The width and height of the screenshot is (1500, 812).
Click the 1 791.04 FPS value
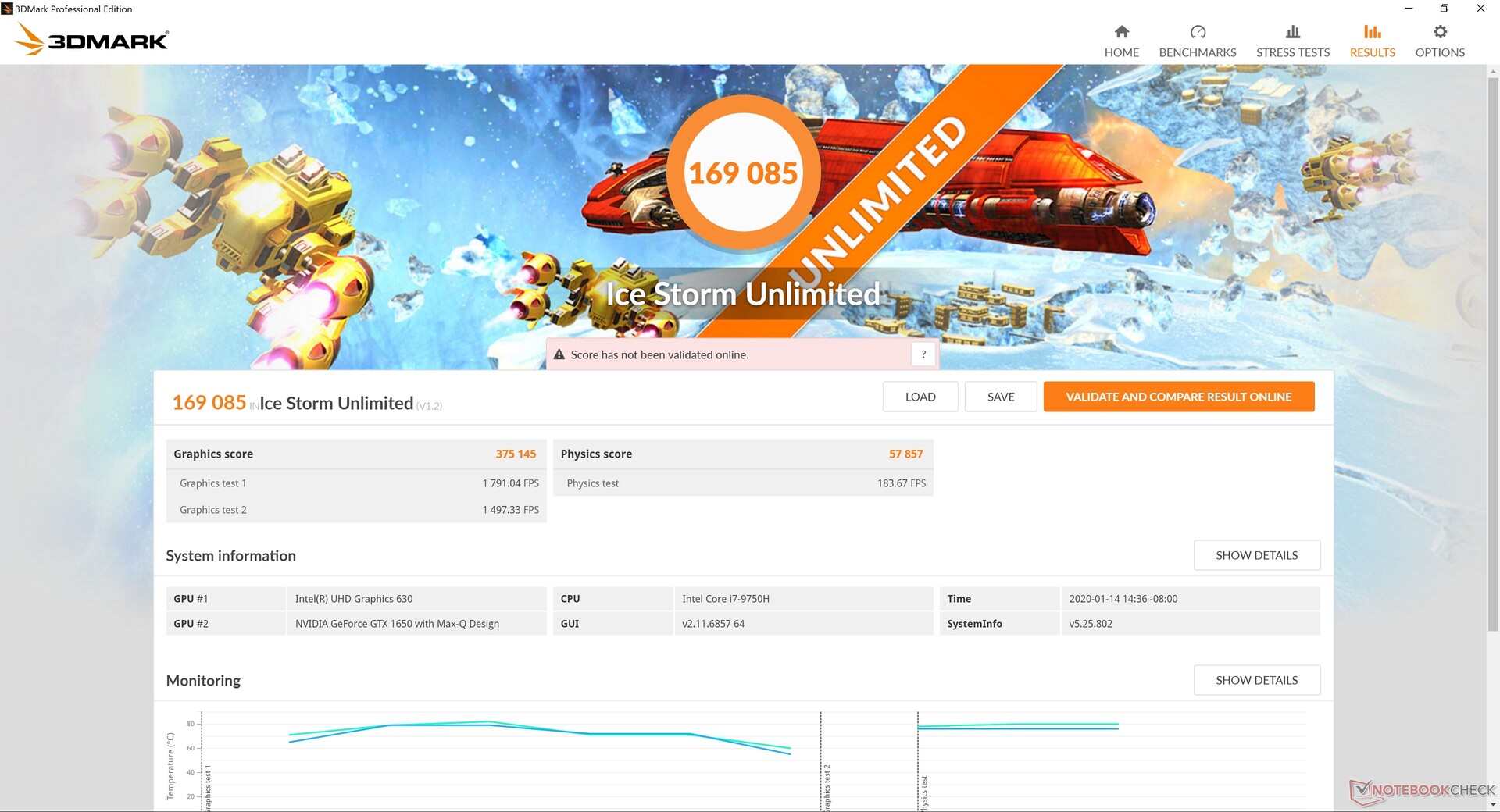pos(511,483)
